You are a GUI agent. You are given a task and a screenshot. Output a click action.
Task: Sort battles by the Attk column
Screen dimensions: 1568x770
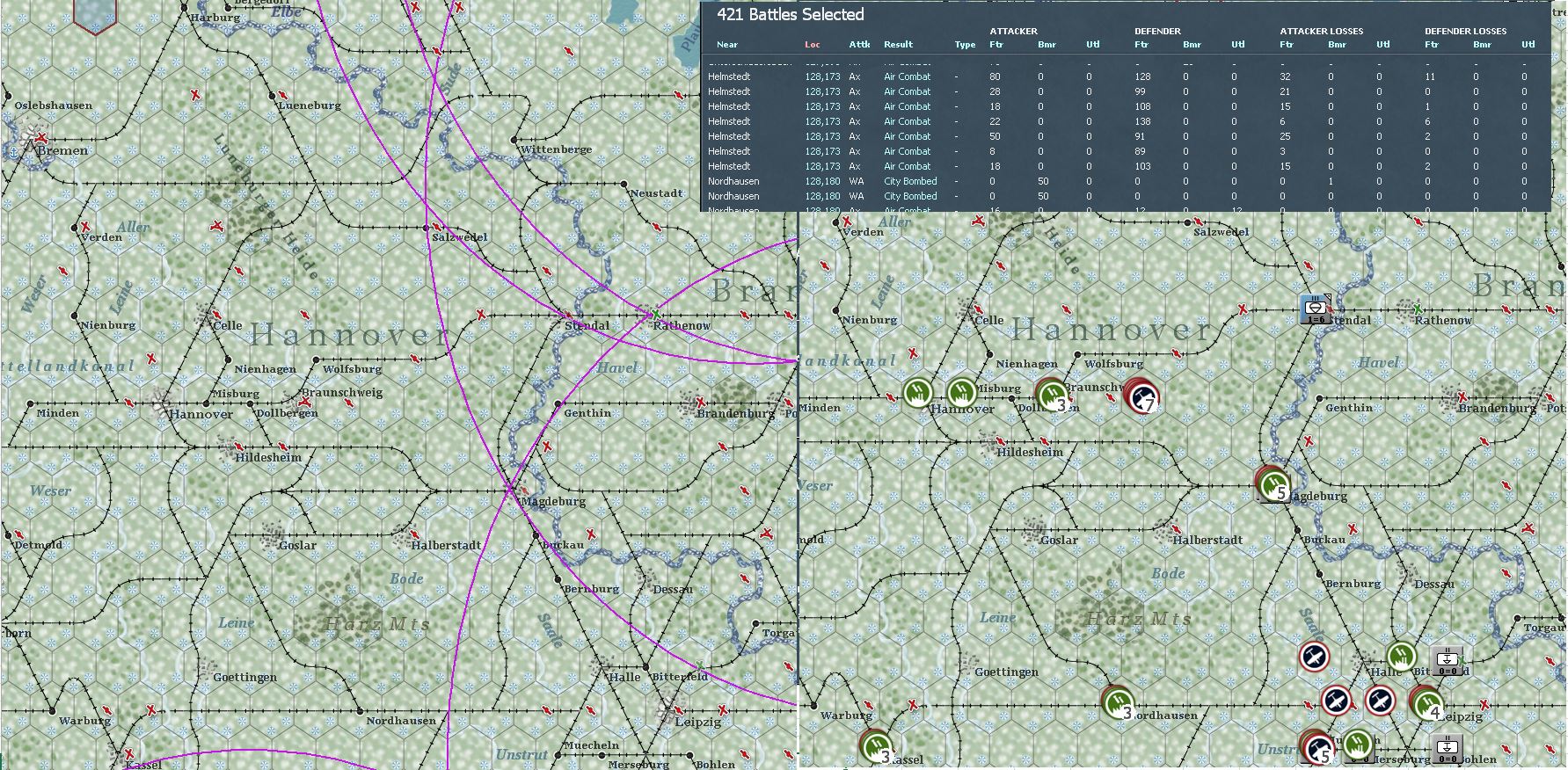click(859, 45)
